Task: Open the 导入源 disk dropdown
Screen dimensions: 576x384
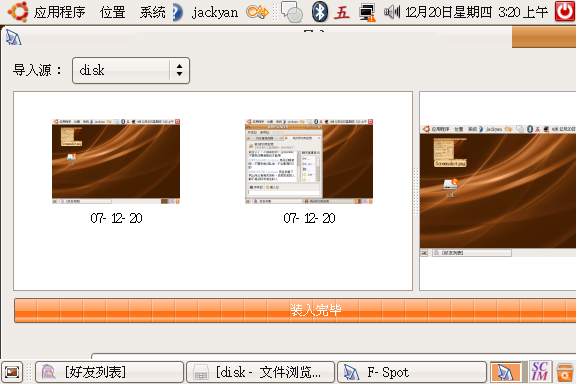Action: [x=131, y=70]
